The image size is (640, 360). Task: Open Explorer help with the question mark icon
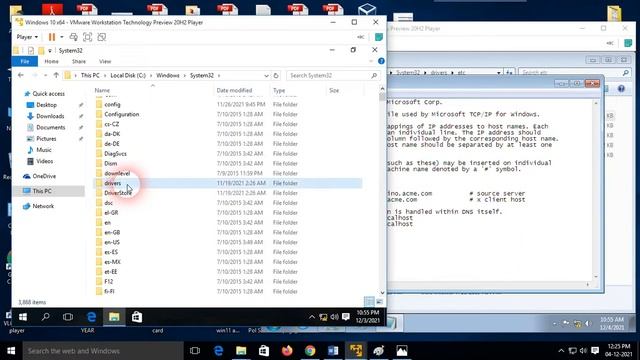pyautogui.click(x=381, y=61)
